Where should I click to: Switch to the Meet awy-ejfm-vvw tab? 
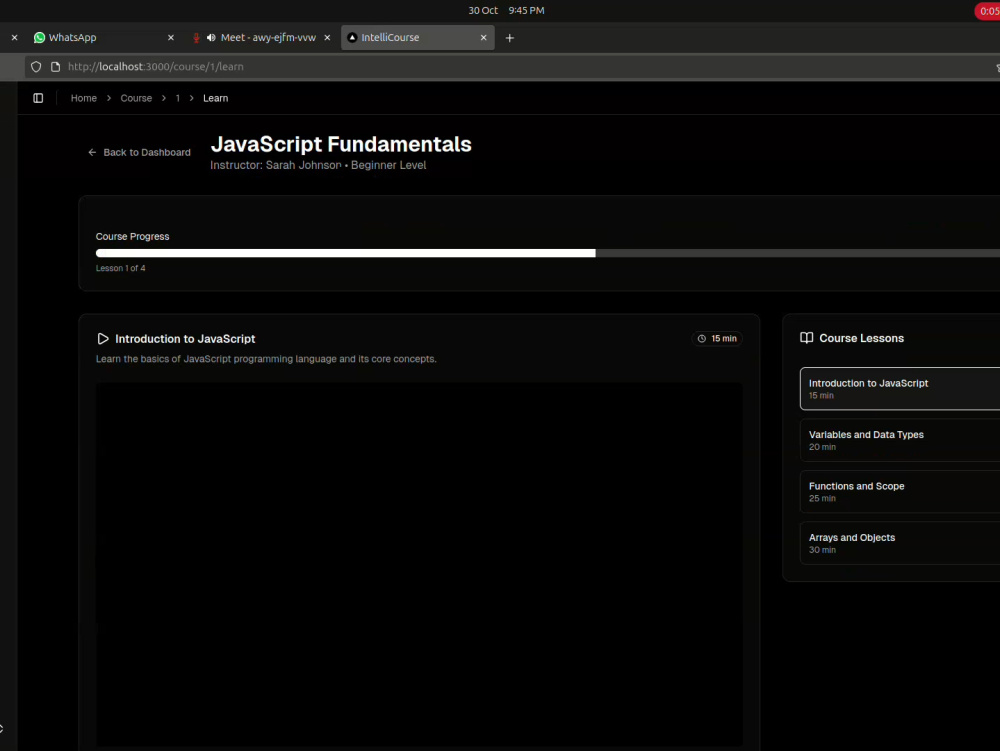(261, 38)
